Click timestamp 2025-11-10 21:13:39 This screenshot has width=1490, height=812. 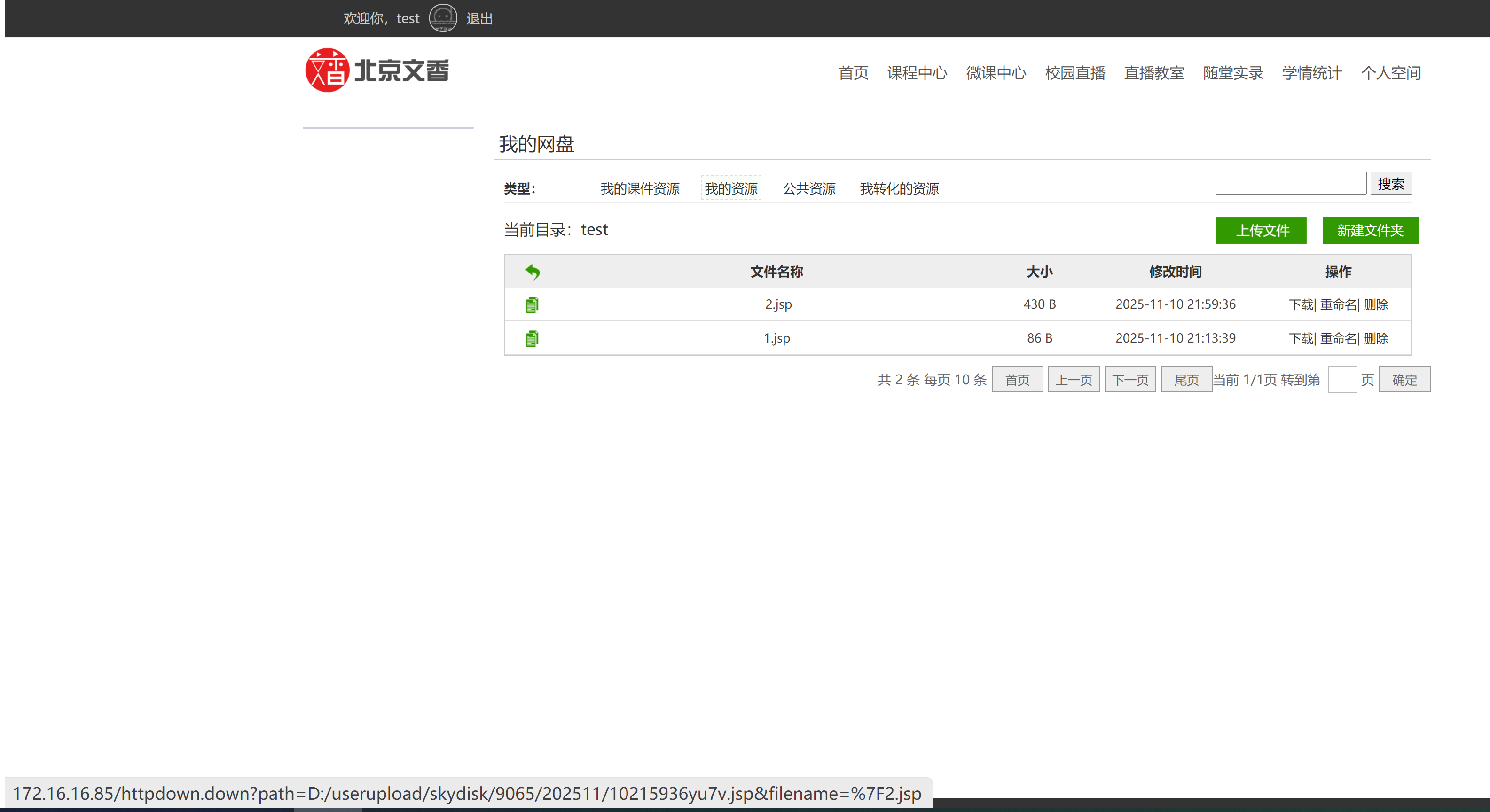tap(1176, 338)
